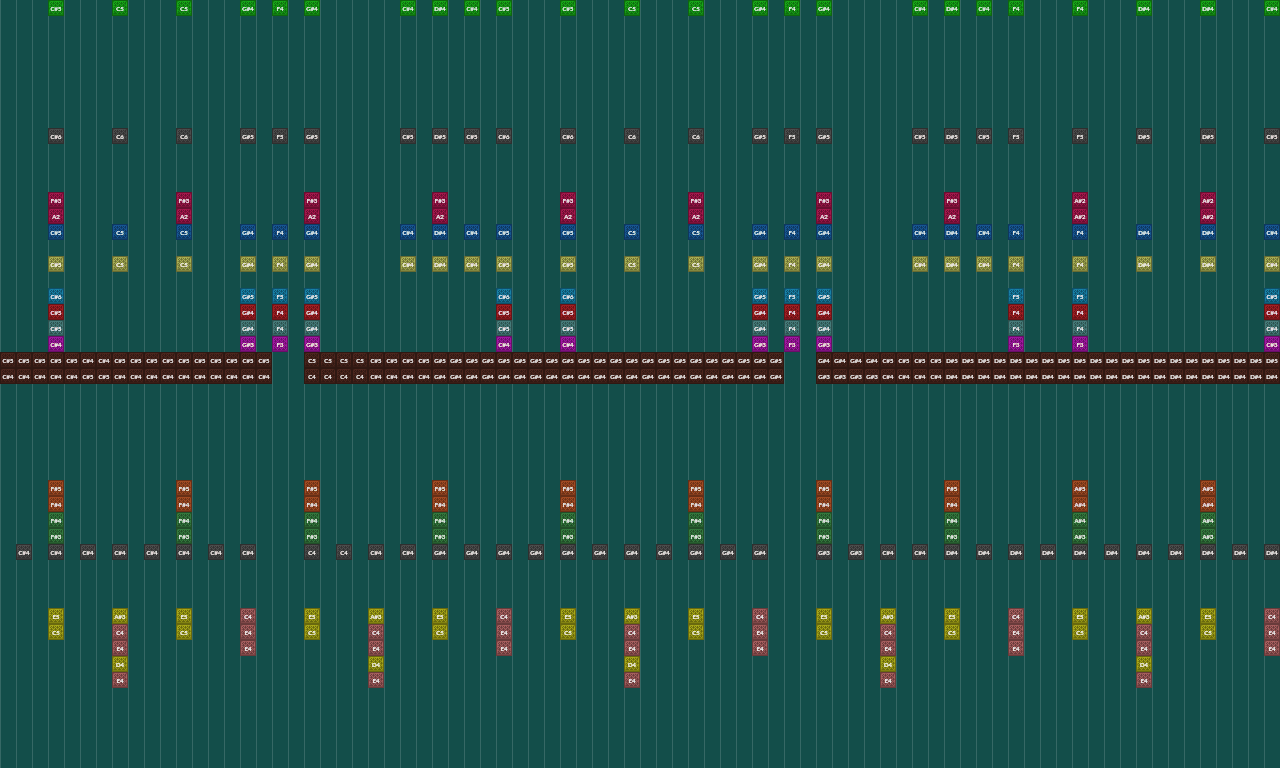Image resolution: width=1280 pixels, height=768 pixels.
Task: Select the leftmost dark green F#3 note
Action: click(x=56, y=536)
